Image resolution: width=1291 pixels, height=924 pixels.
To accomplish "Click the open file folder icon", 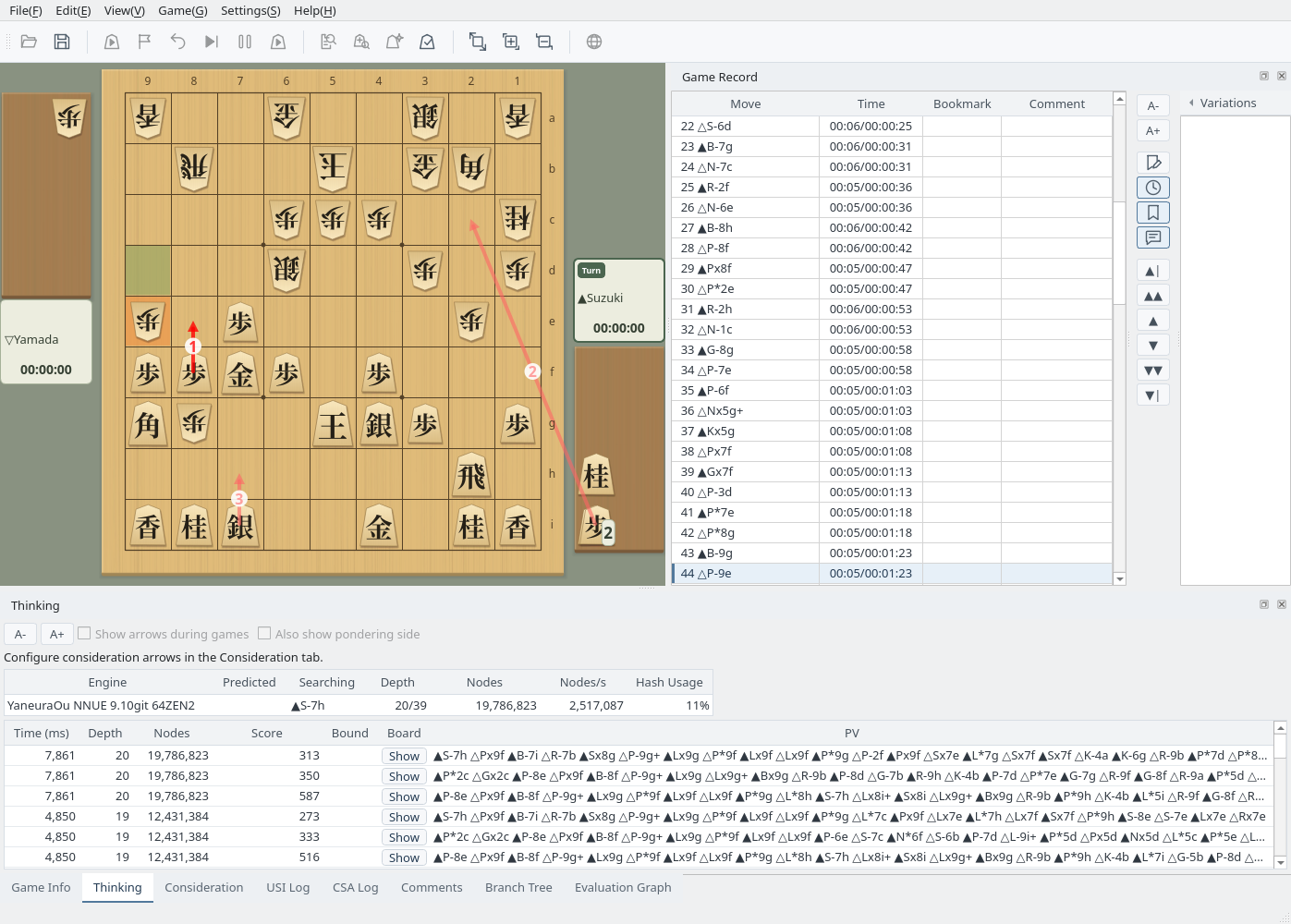I will click(x=29, y=42).
